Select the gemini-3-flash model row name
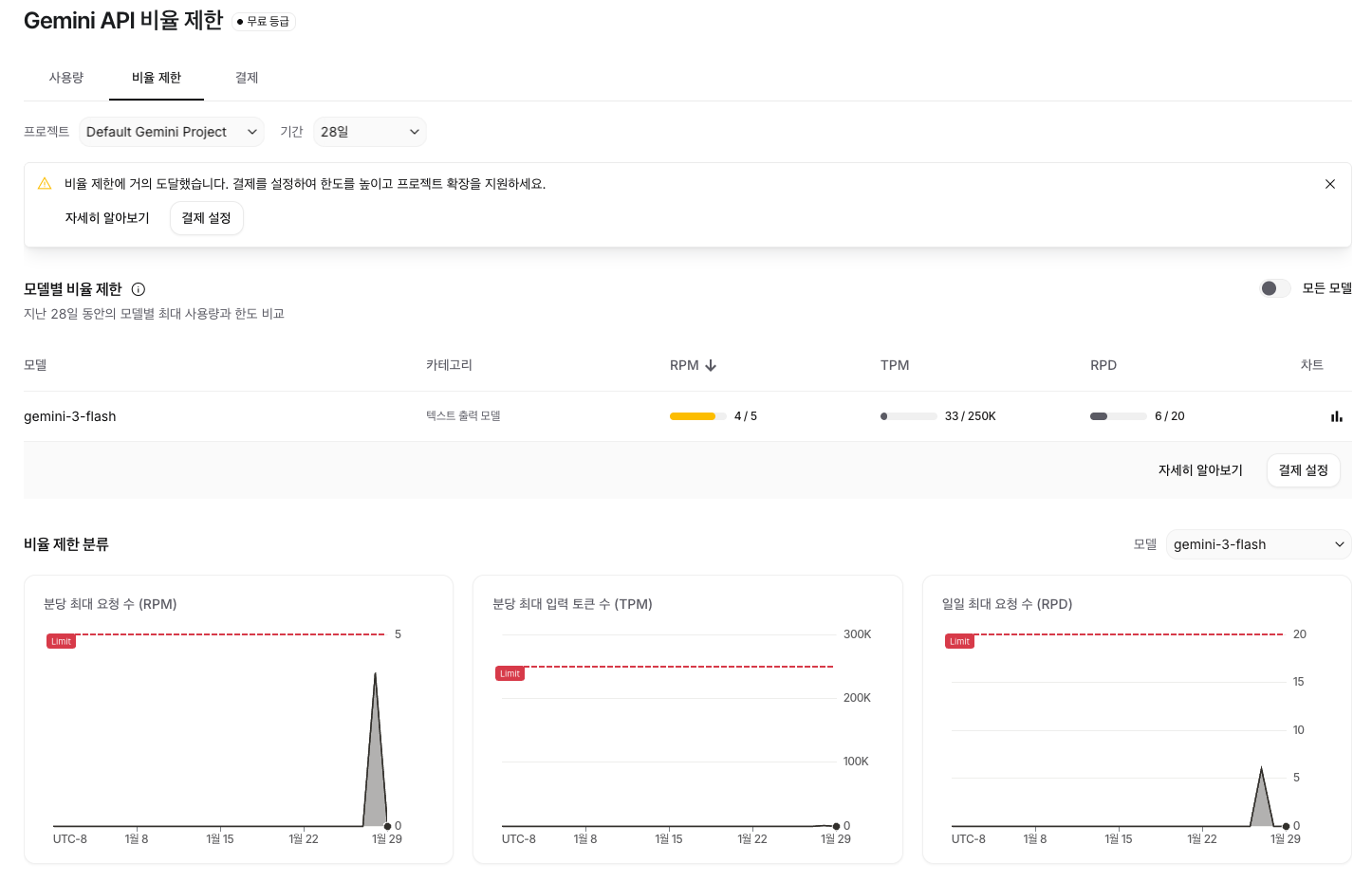The image size is (1372, 881). click(70, 416)
